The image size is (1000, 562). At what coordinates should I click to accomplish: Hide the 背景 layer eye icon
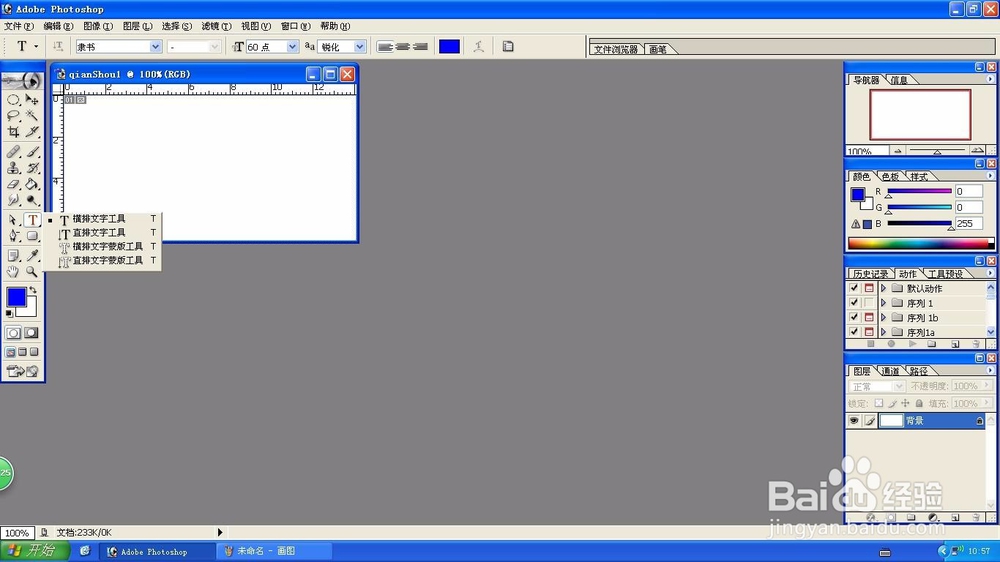854,421
